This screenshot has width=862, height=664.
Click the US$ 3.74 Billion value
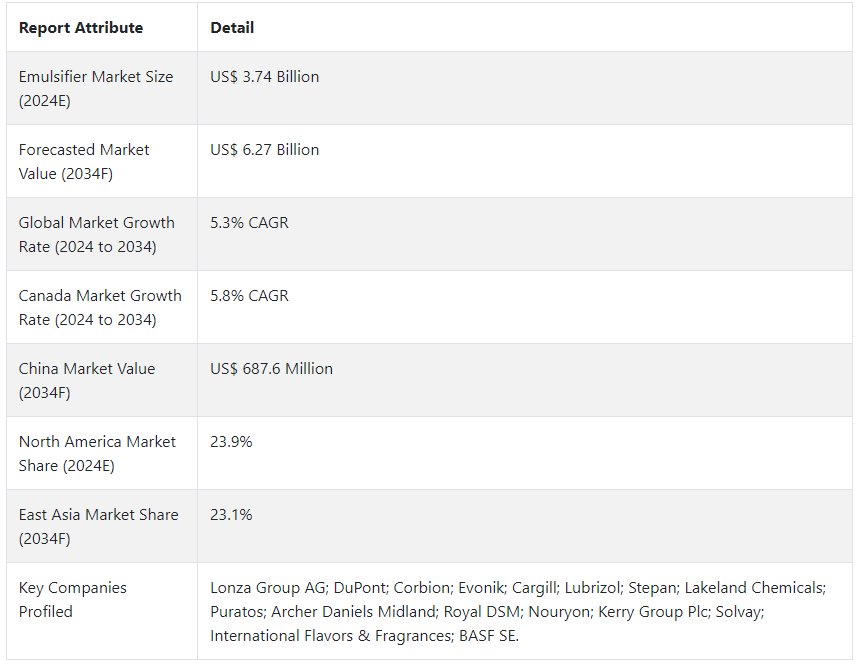264,76
